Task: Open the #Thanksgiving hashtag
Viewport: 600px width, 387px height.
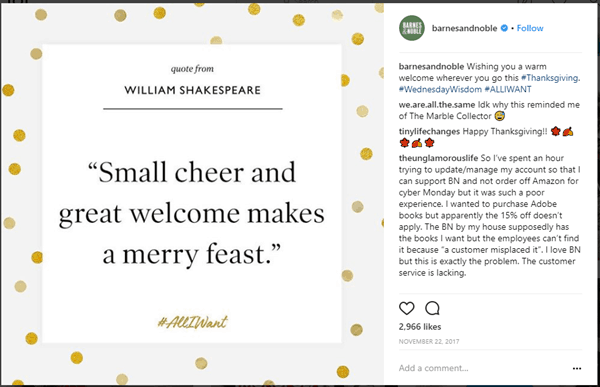Action: (x=550, y=78)
